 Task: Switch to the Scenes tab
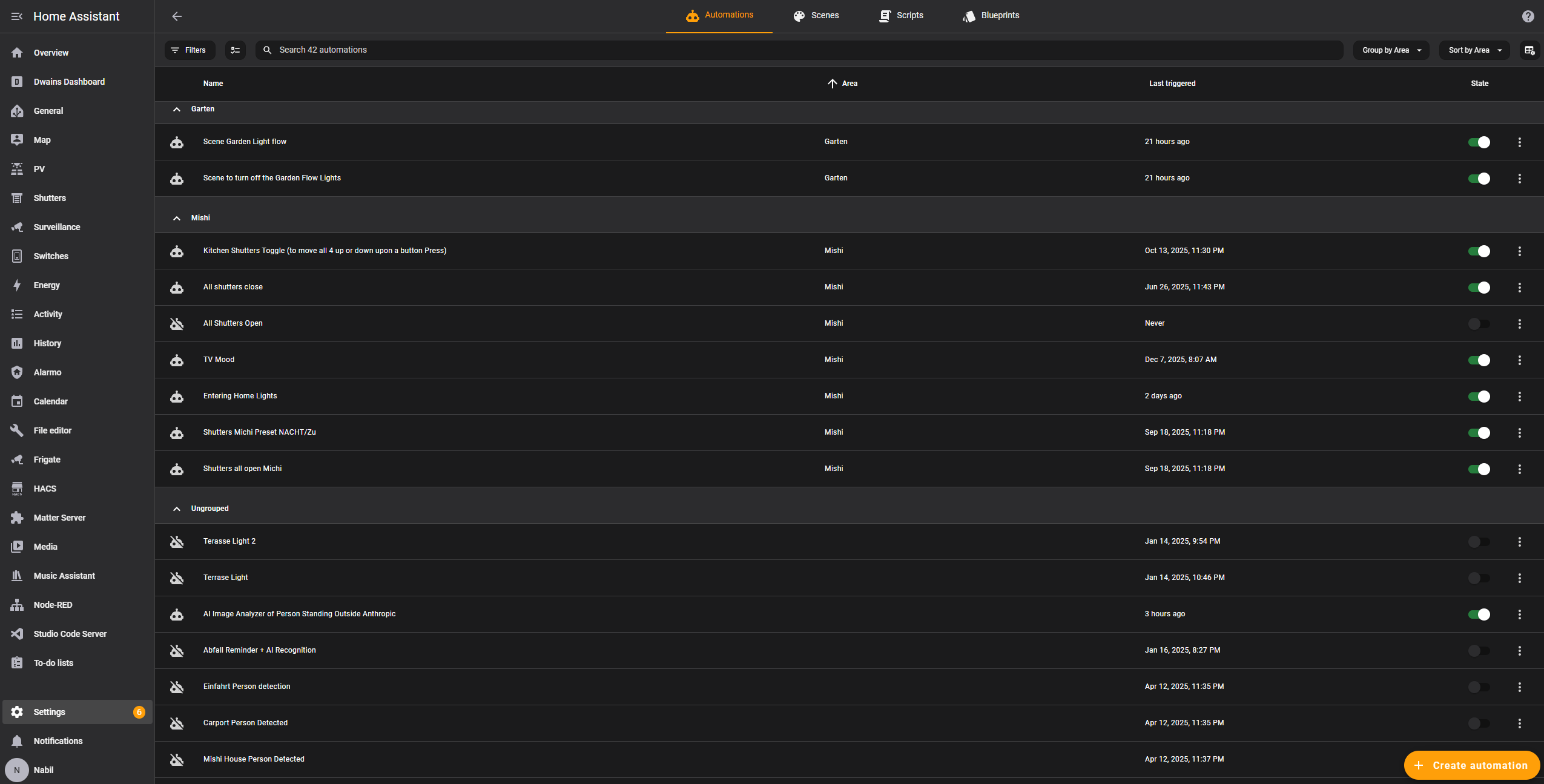point(816,16)
